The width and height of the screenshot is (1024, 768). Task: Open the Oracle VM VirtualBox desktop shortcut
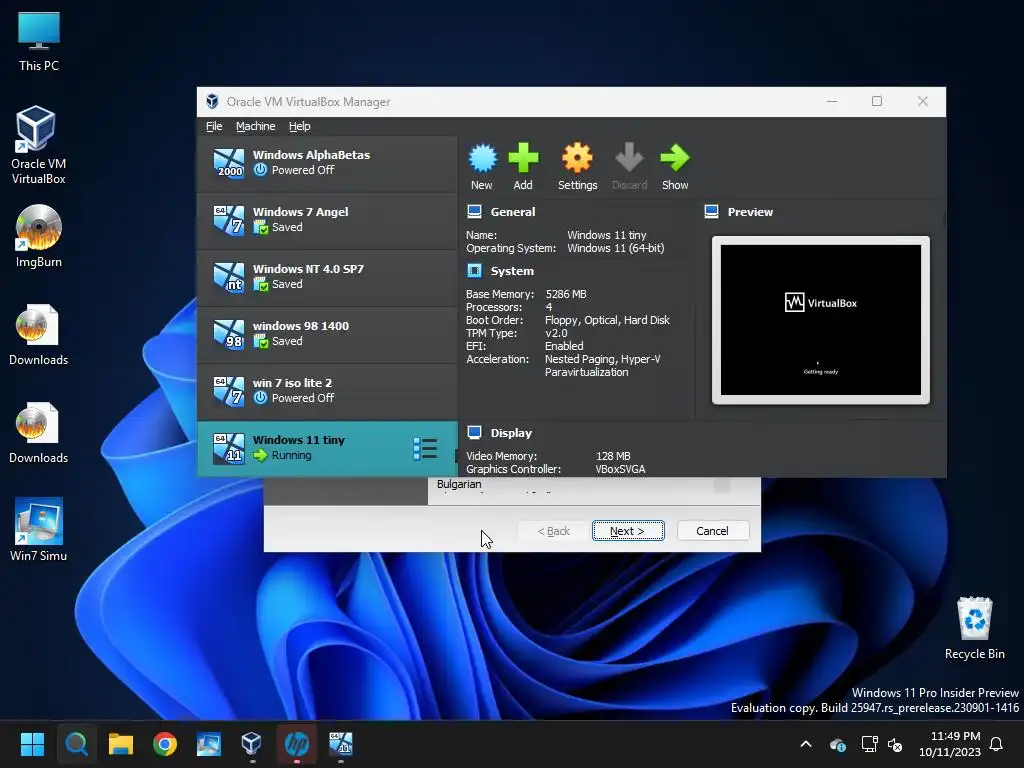(39, 146)
